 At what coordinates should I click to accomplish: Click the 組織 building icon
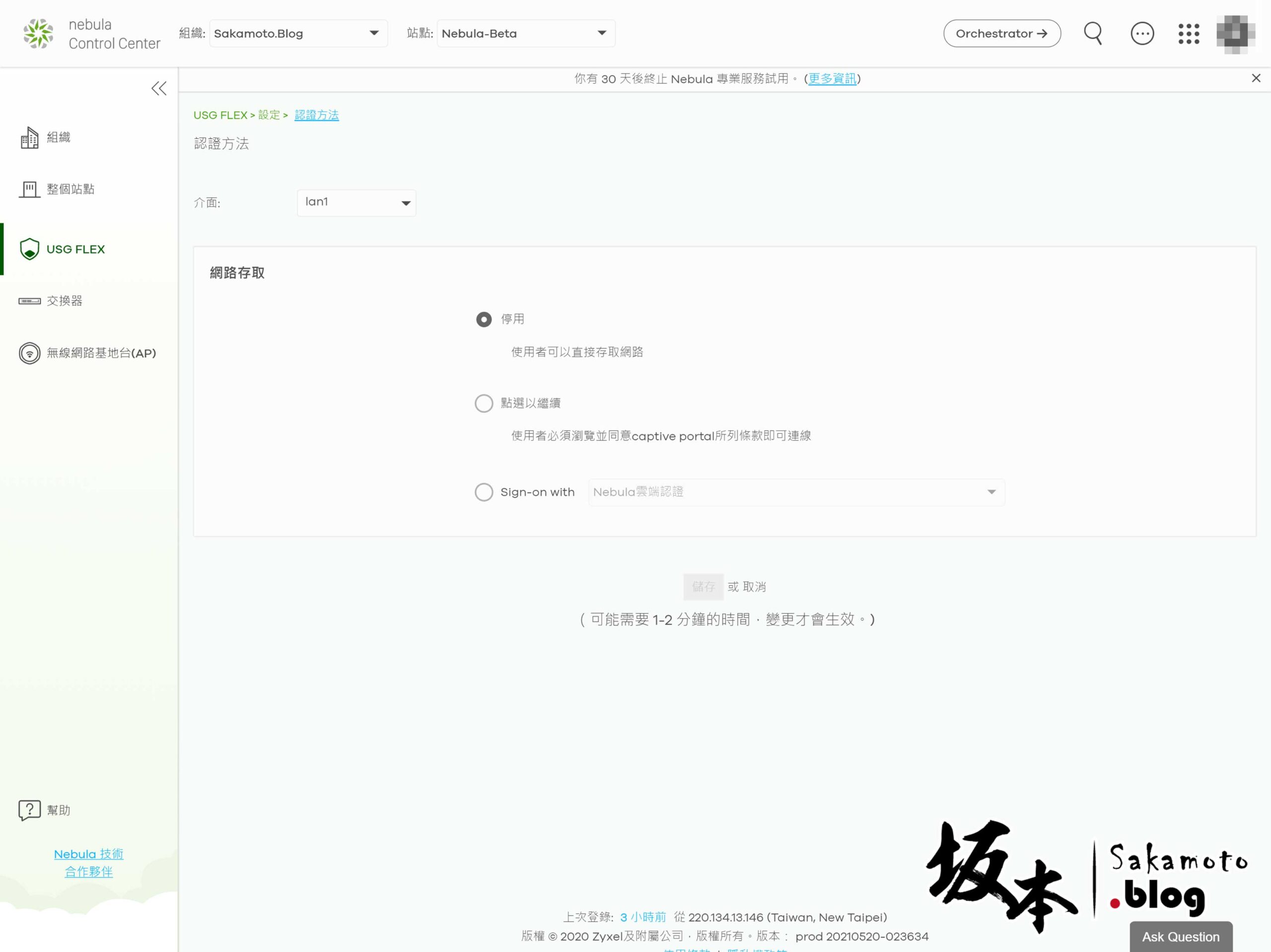(x=29, y=137)
